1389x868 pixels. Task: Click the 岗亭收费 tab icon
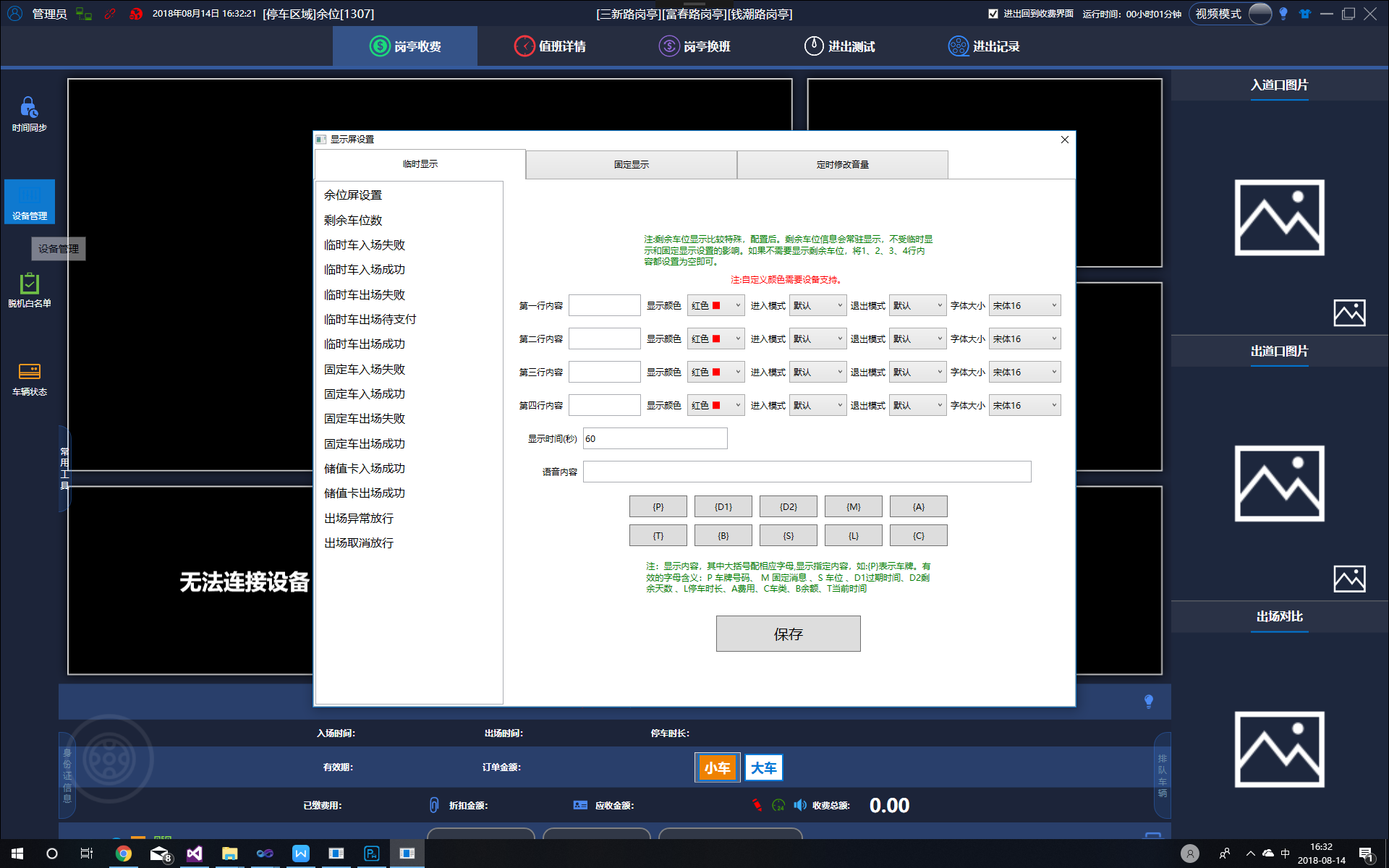pos(379,45)
